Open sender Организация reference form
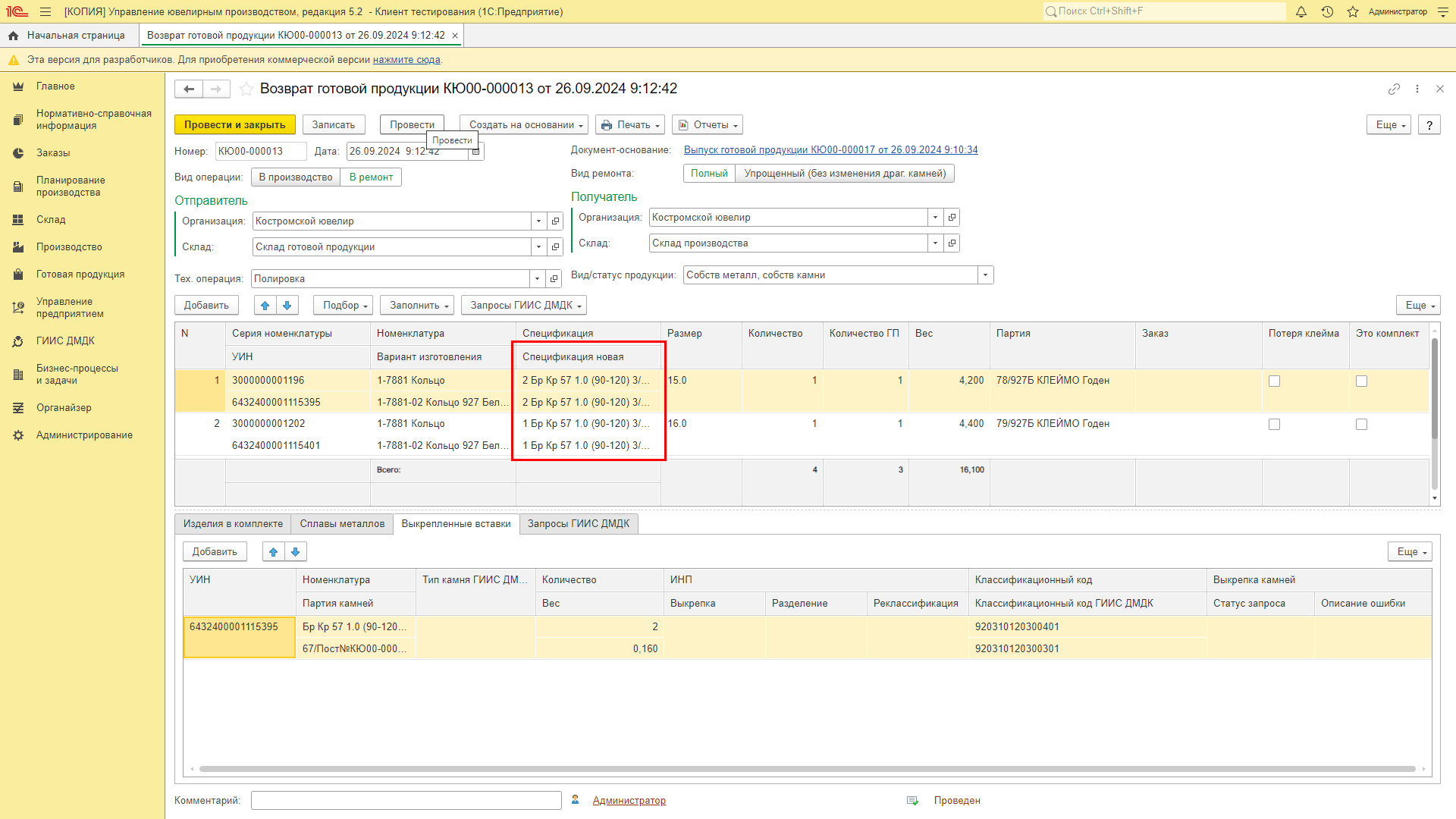Image resolution: width=1456 pixels, height=819 pixels. pyautogui.click(x=555, y=221)
